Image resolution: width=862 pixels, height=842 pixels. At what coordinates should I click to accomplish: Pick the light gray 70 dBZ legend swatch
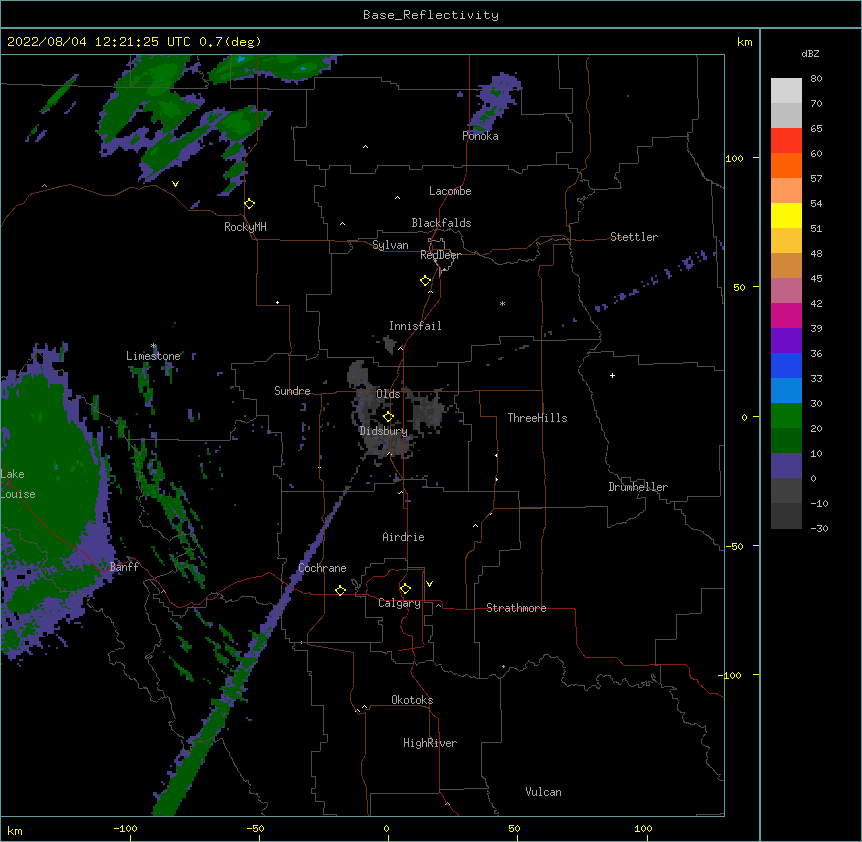(786, 91)
